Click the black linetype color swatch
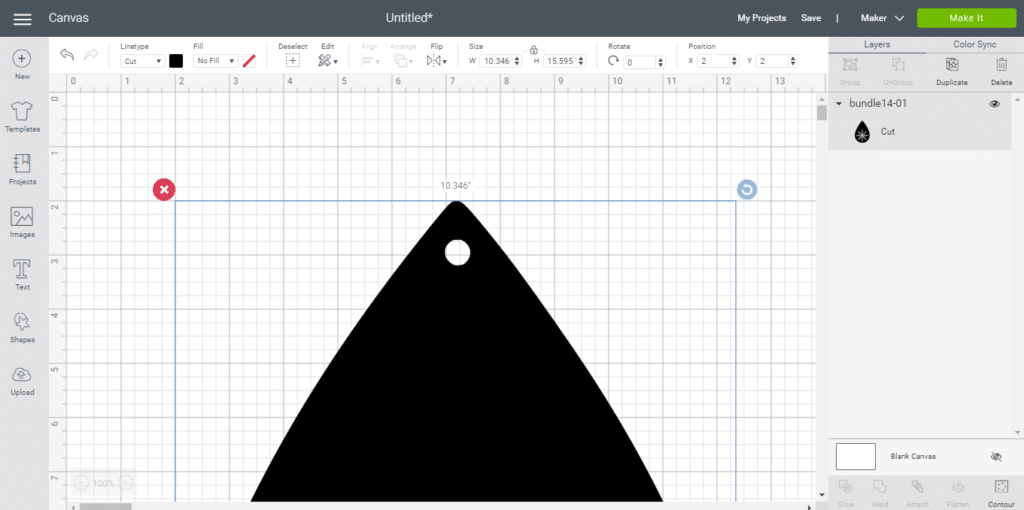Image resolution: width=1024 pixels, height=510 pixels. (176, 61)
